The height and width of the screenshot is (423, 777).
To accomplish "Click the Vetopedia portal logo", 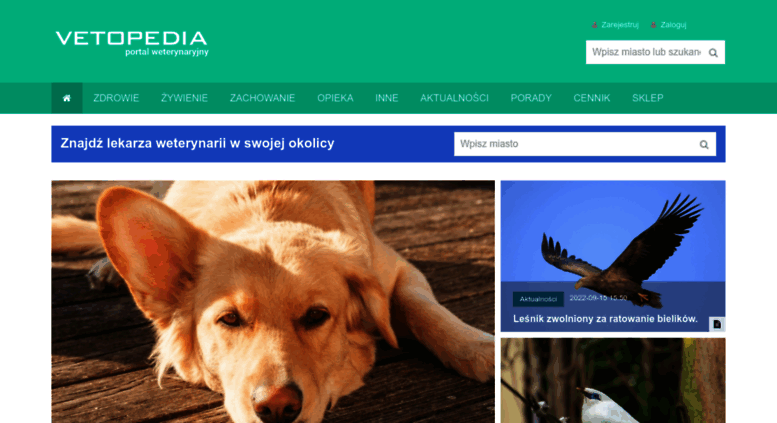I will coord(132,44).
